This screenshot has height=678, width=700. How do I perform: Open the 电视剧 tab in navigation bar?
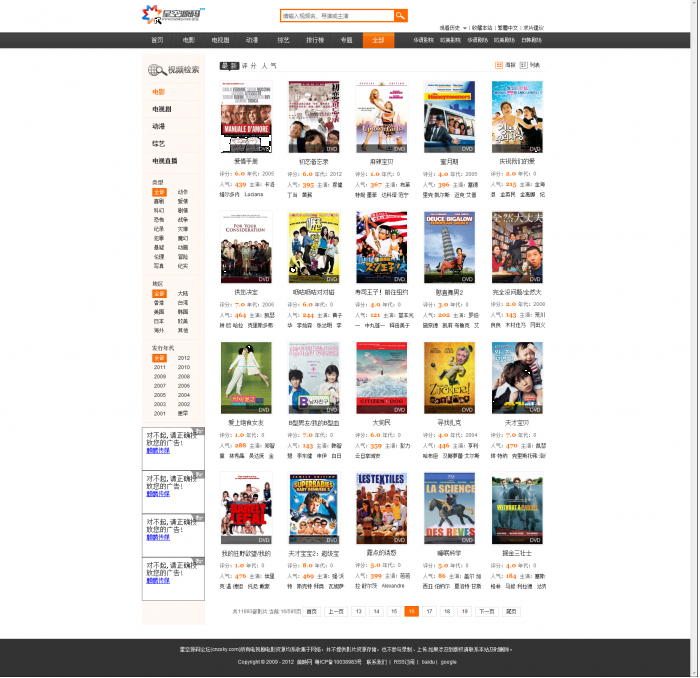[x=219, y=40]
